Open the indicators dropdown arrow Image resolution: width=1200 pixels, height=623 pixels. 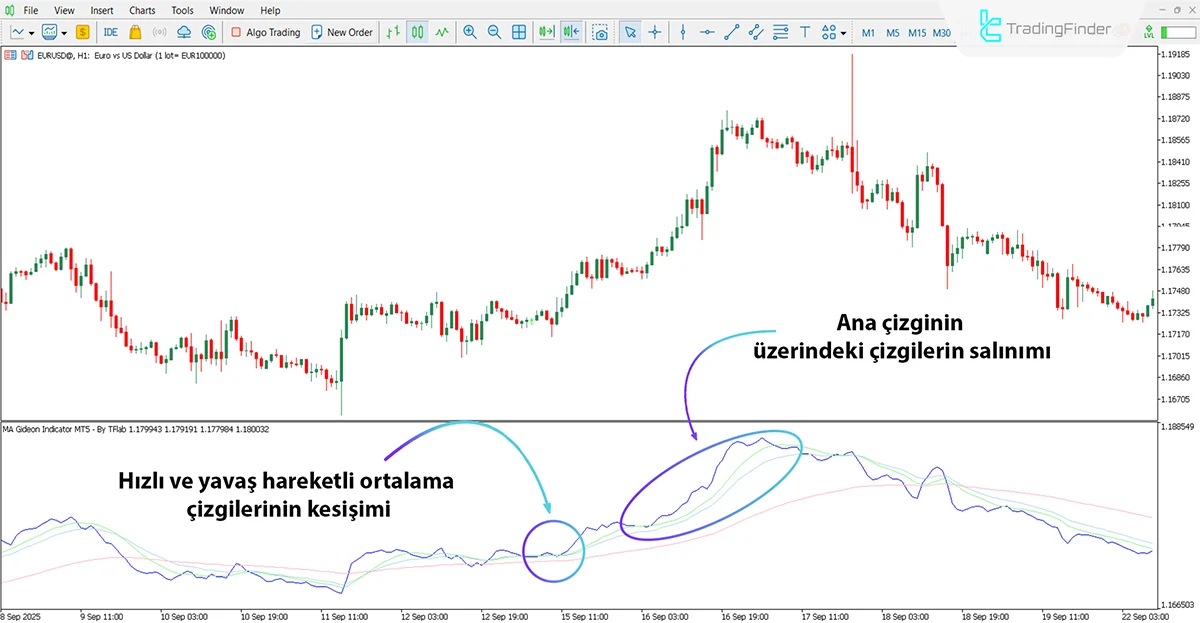(64, 32)
